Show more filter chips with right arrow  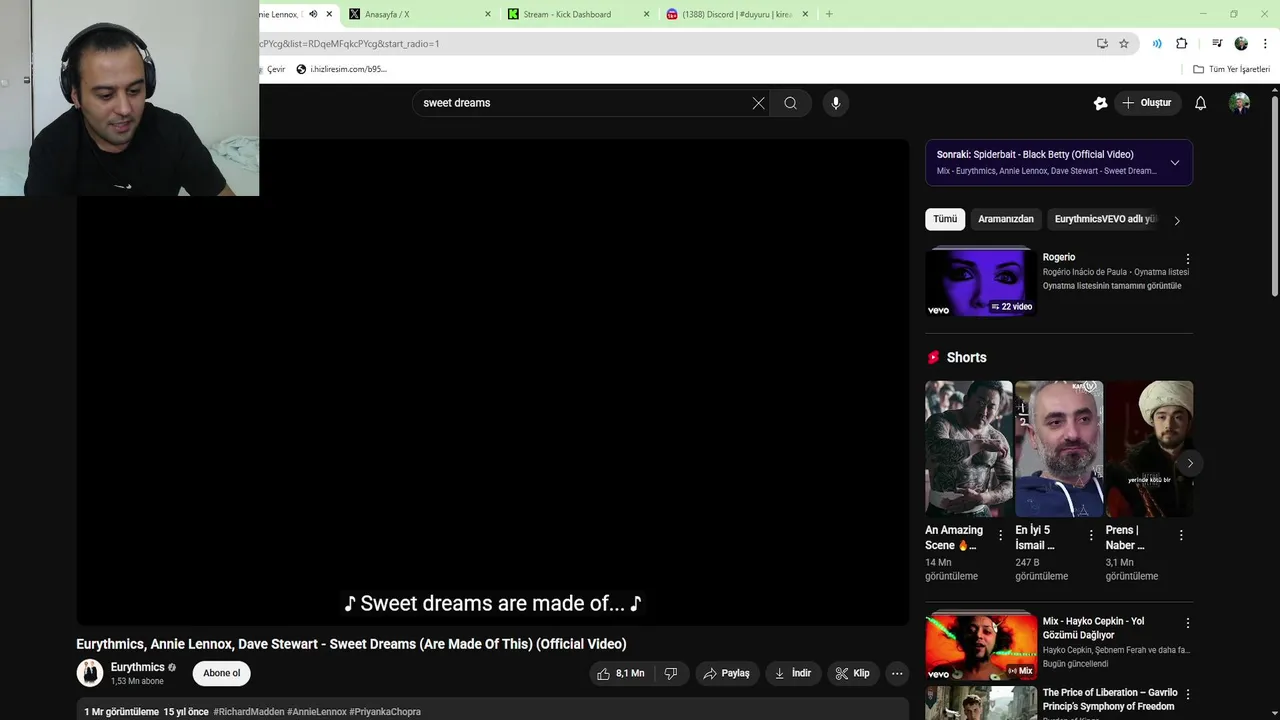1177,220
